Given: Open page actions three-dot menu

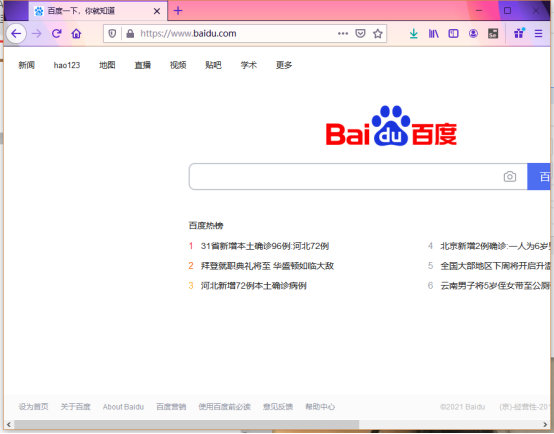Looking at the screenshot, I should 343,34.
